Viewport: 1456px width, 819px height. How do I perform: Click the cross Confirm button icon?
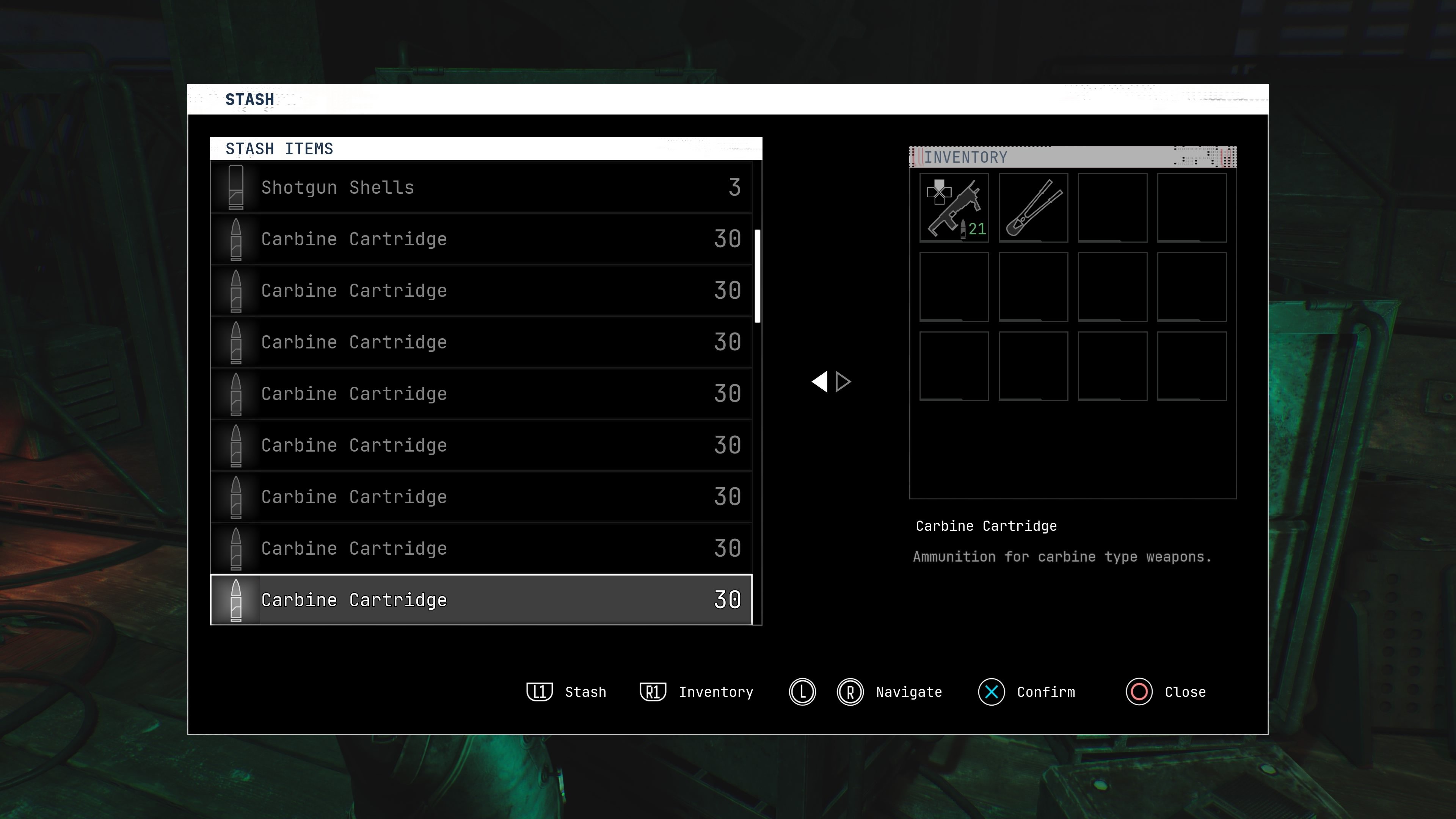[991, 692]
